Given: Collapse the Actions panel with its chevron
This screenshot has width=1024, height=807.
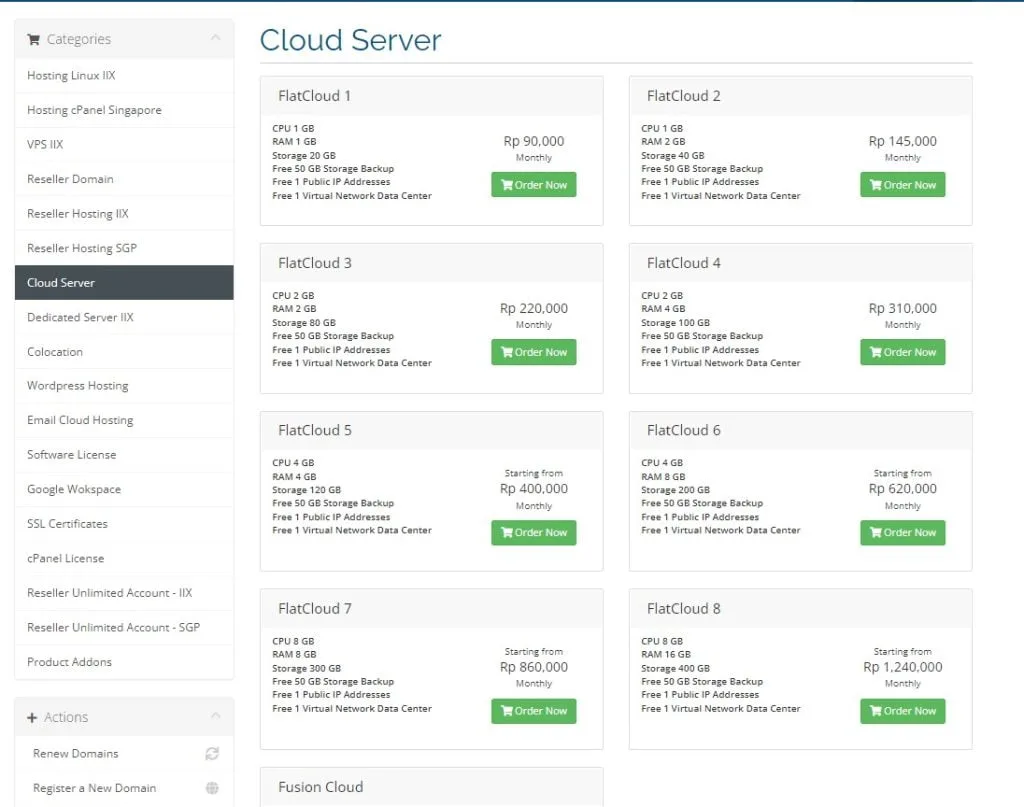Looking at the screenshot, I should tap(215, 717).
